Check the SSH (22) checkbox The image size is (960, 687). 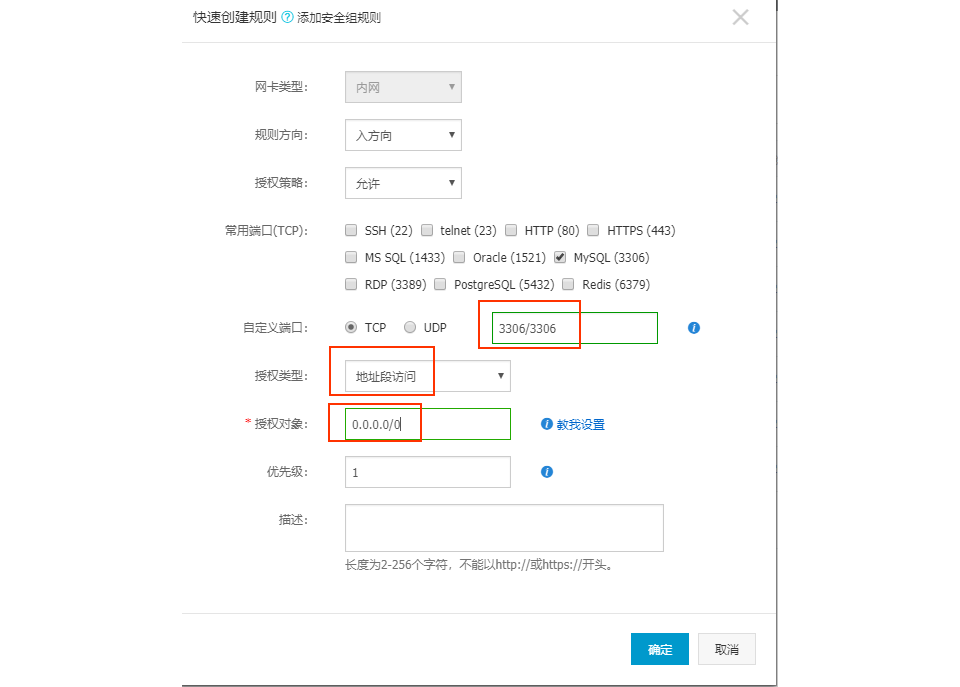tap(351, 230)
